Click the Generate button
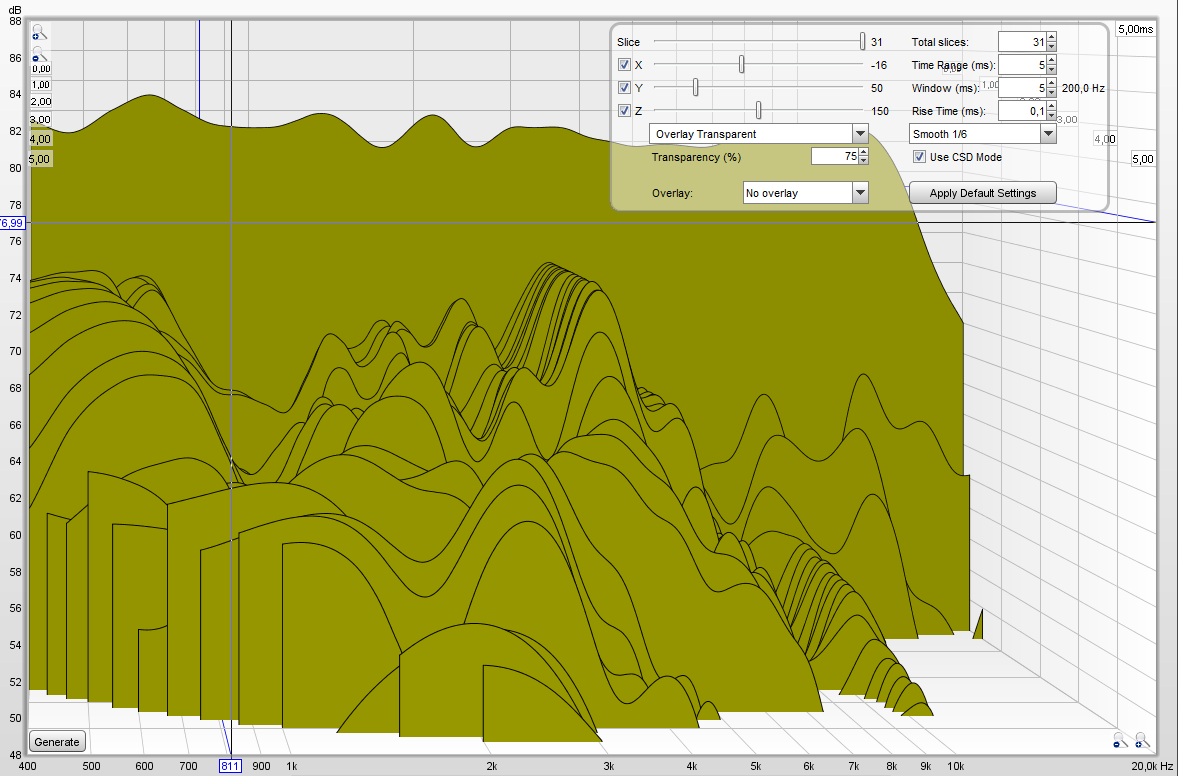Image resolution: width=1178 pixels, height=776 pixels. (x=57, y=741)
